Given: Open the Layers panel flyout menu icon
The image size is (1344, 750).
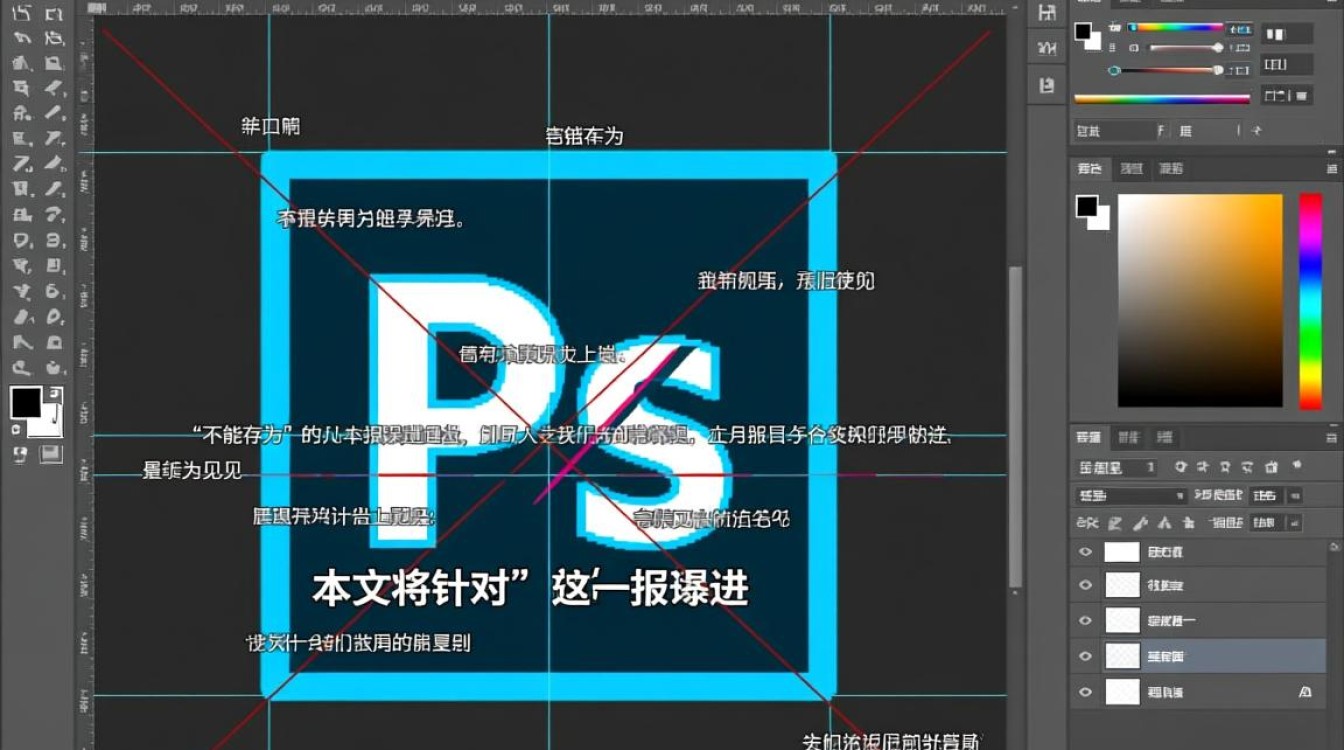Looking at the screenshot, I should pos(1330,437).
